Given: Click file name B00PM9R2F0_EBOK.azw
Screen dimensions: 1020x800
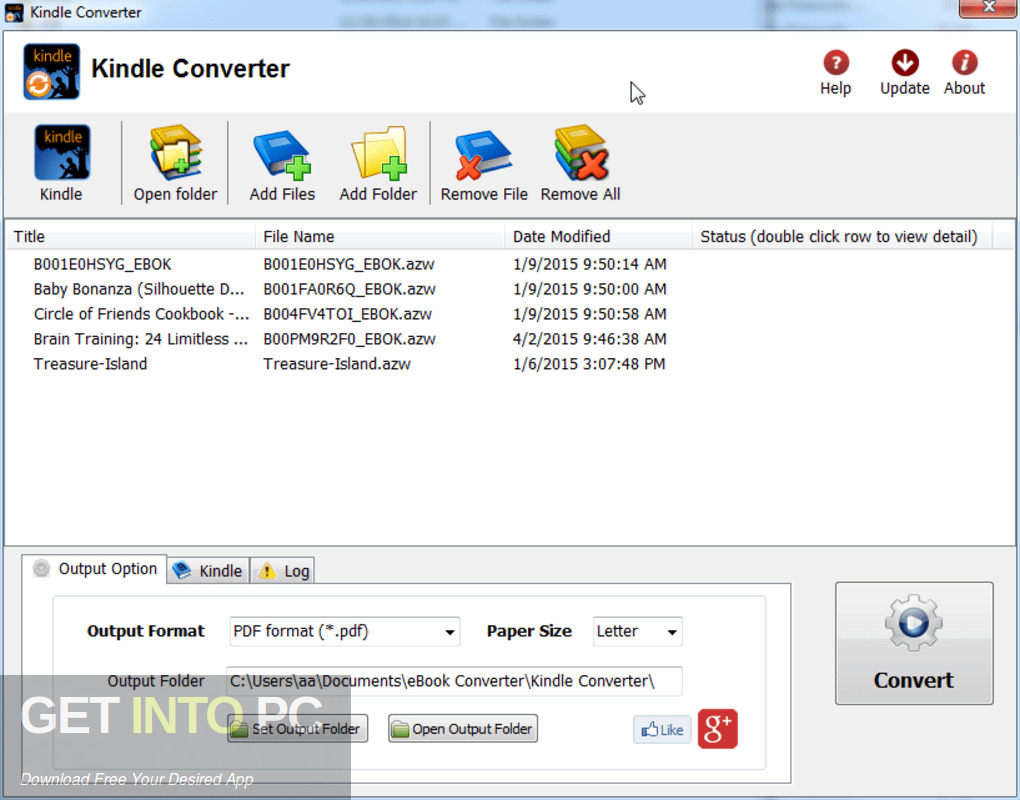Looking at the screenshot, I should (x=349, y=339).
